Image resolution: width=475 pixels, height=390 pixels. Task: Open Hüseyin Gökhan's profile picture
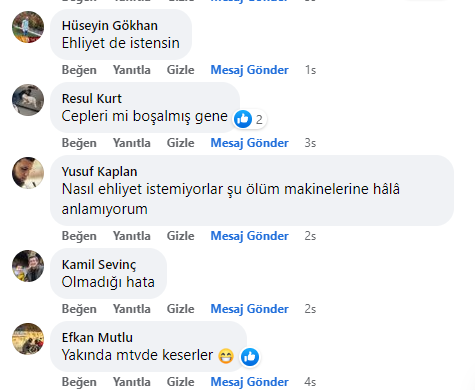(x=28, y=27)
